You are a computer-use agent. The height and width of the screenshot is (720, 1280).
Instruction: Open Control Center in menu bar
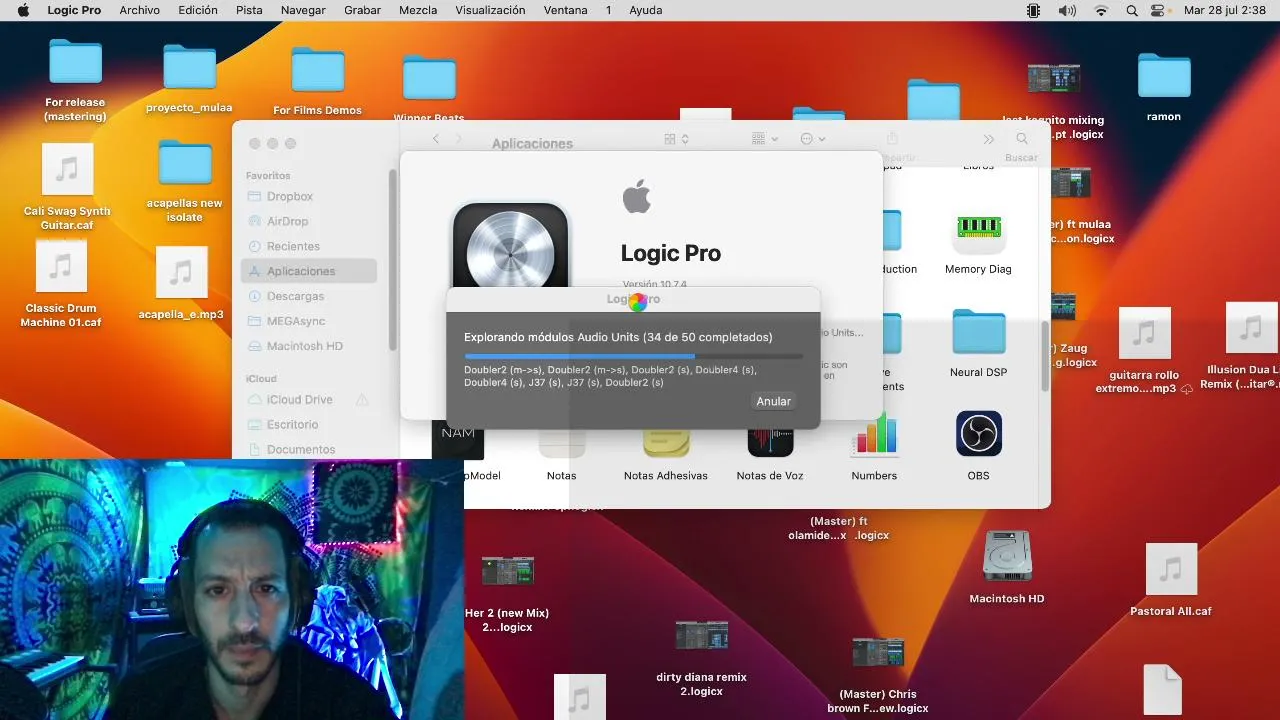click(1158, 10)
